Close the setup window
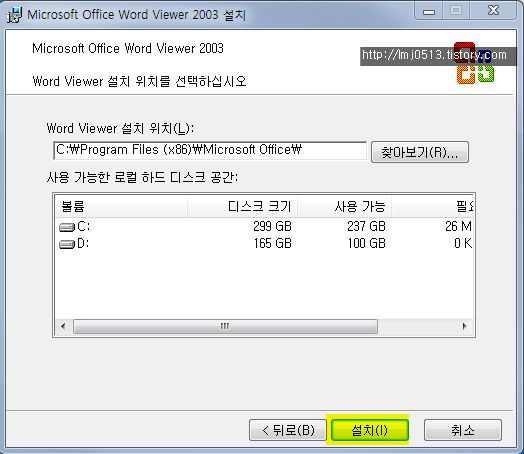This screenshot has width=524, height=454. coord(493,10)
